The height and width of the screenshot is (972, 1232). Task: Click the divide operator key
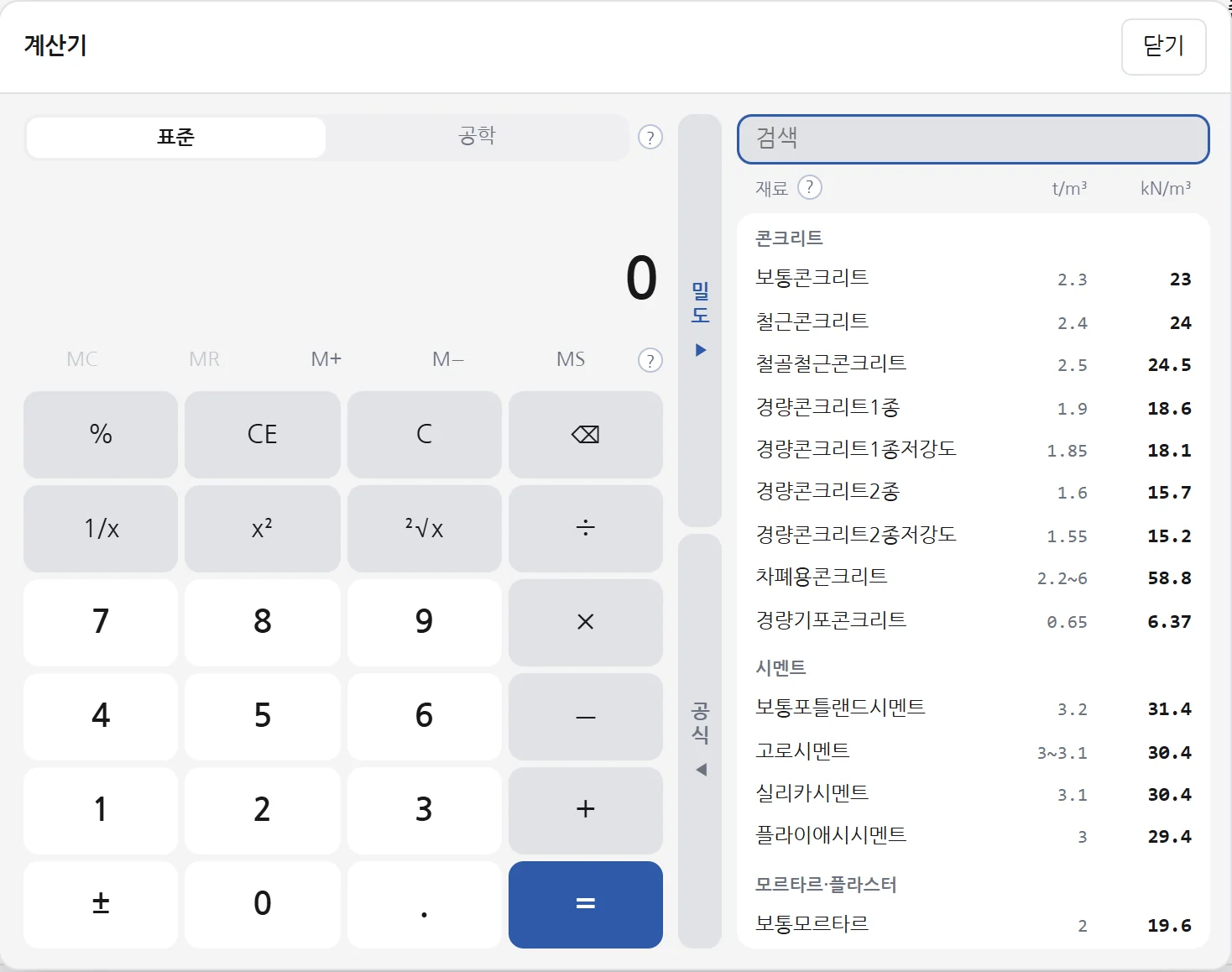pos(586,528)
